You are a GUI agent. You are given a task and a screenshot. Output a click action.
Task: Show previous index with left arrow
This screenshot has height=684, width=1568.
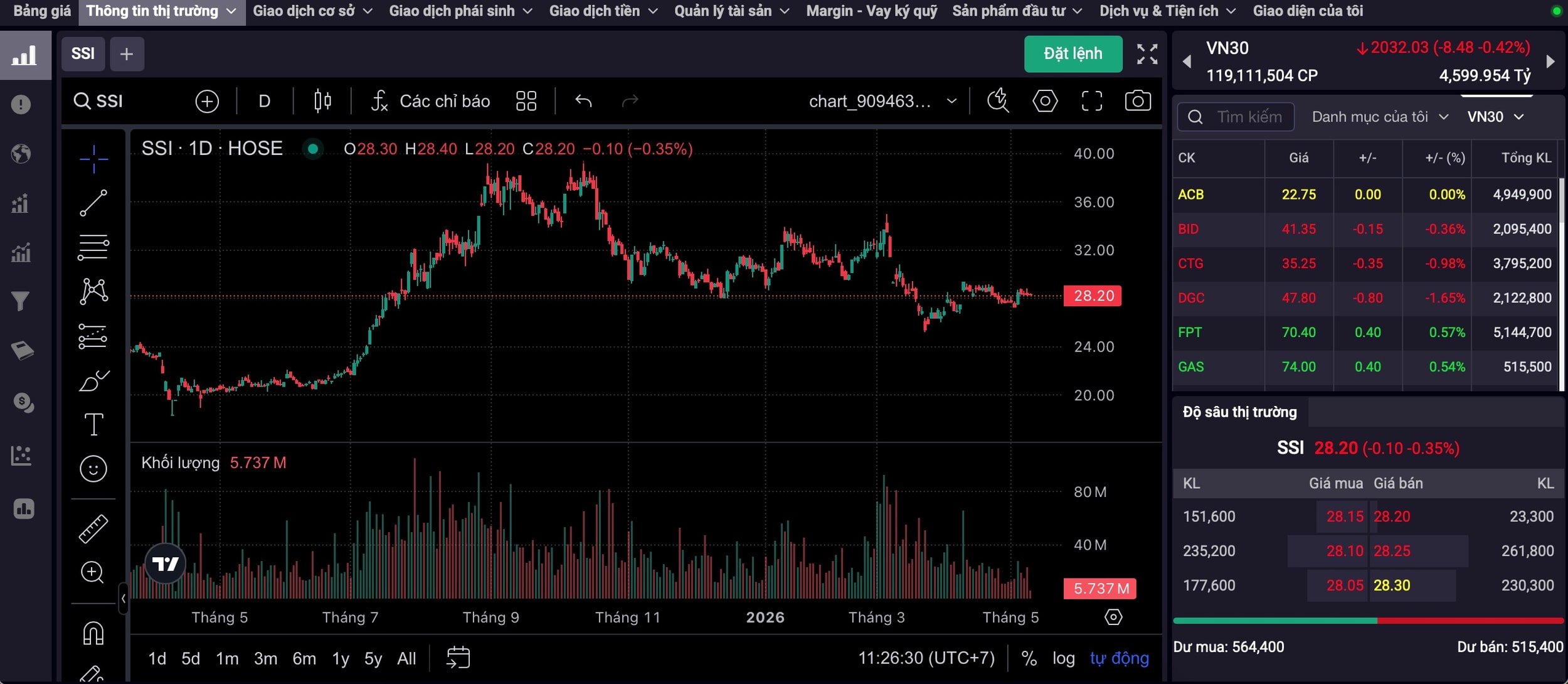click(x=1187, y=61)
